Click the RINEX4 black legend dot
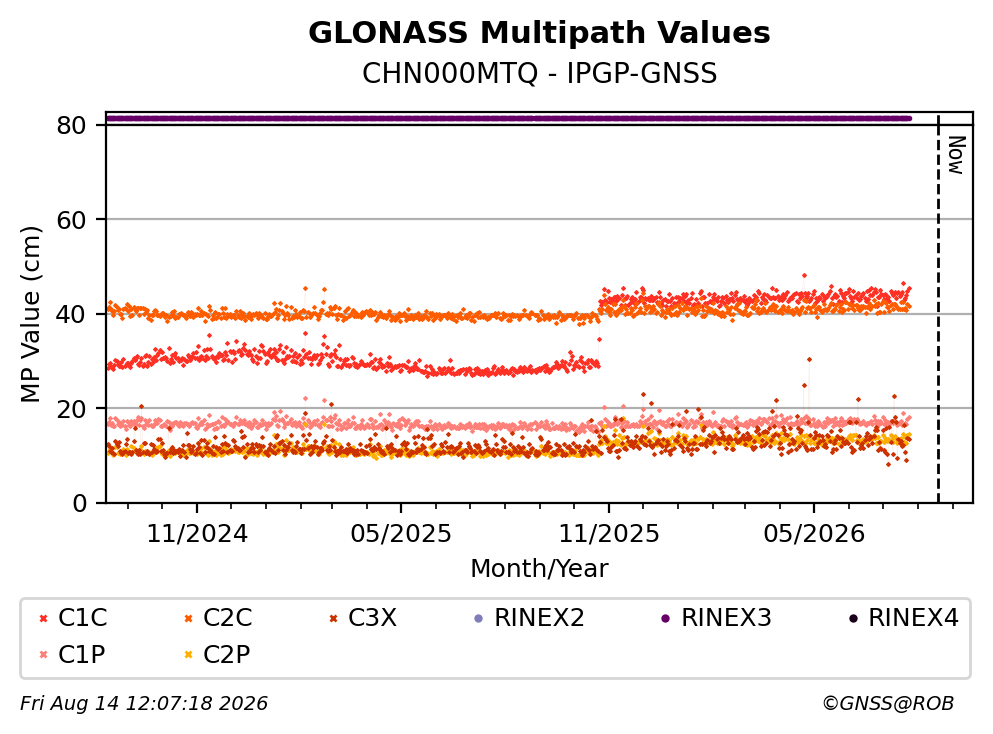 point(853,619)
